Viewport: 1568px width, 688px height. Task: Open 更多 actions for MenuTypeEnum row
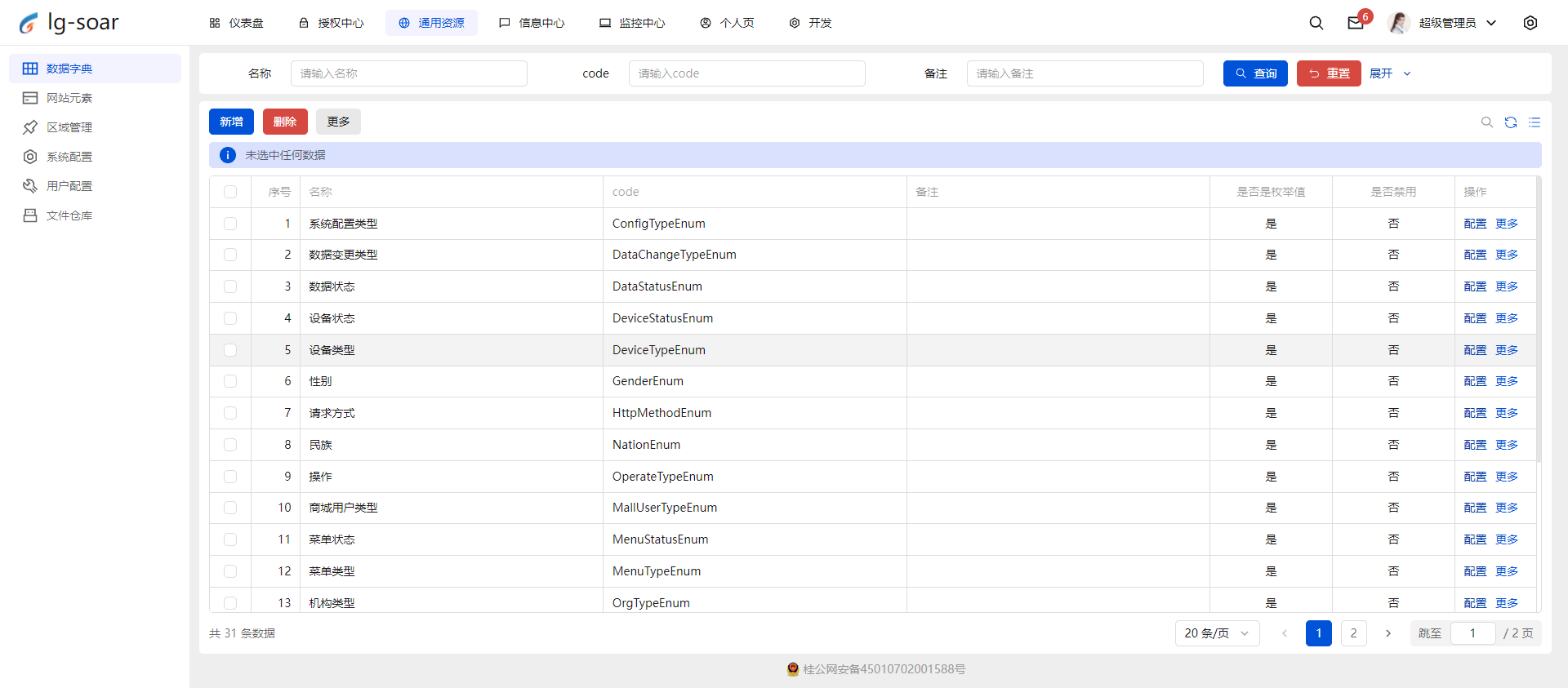pos(1507,571)
